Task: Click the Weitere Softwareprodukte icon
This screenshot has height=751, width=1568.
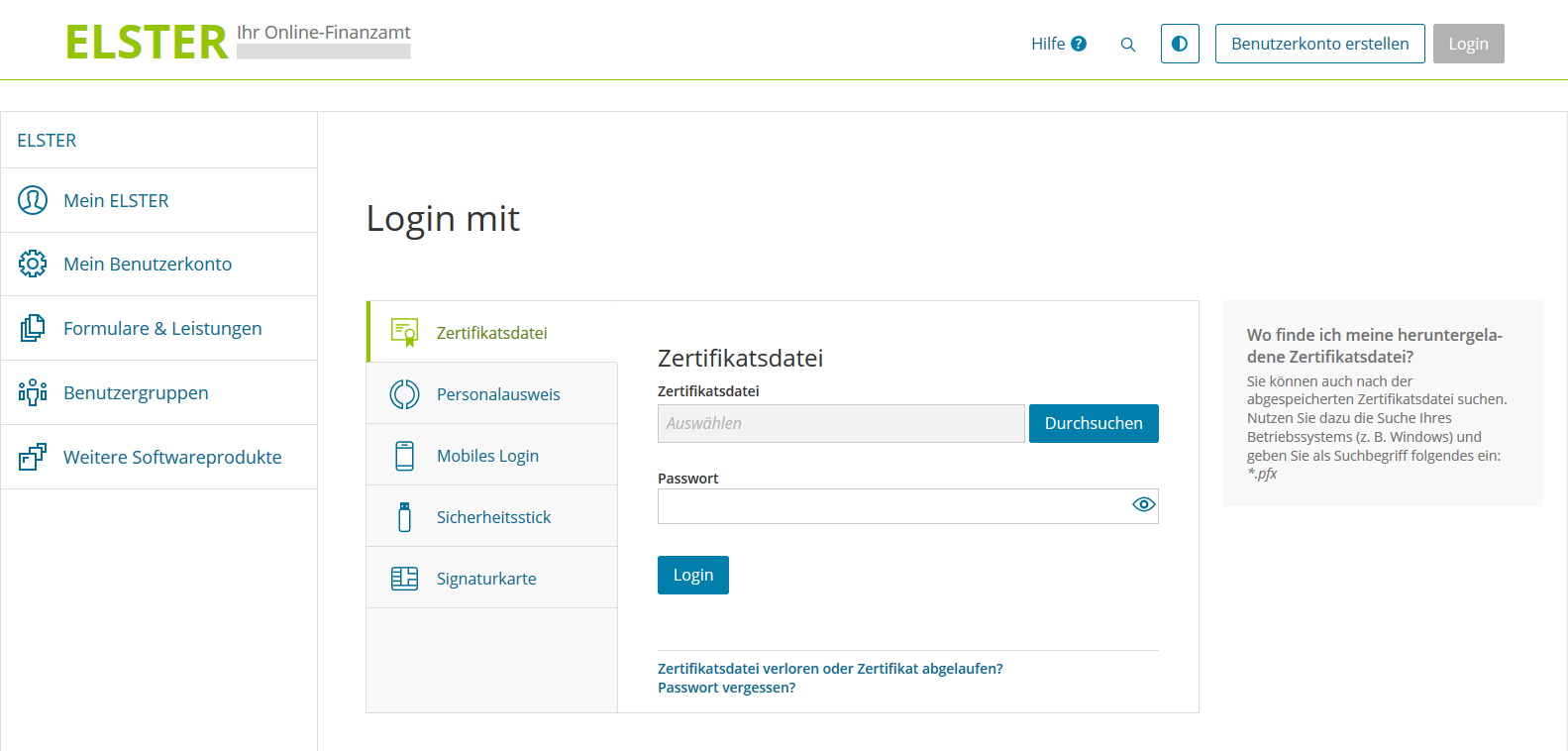Action: [33, 457]
